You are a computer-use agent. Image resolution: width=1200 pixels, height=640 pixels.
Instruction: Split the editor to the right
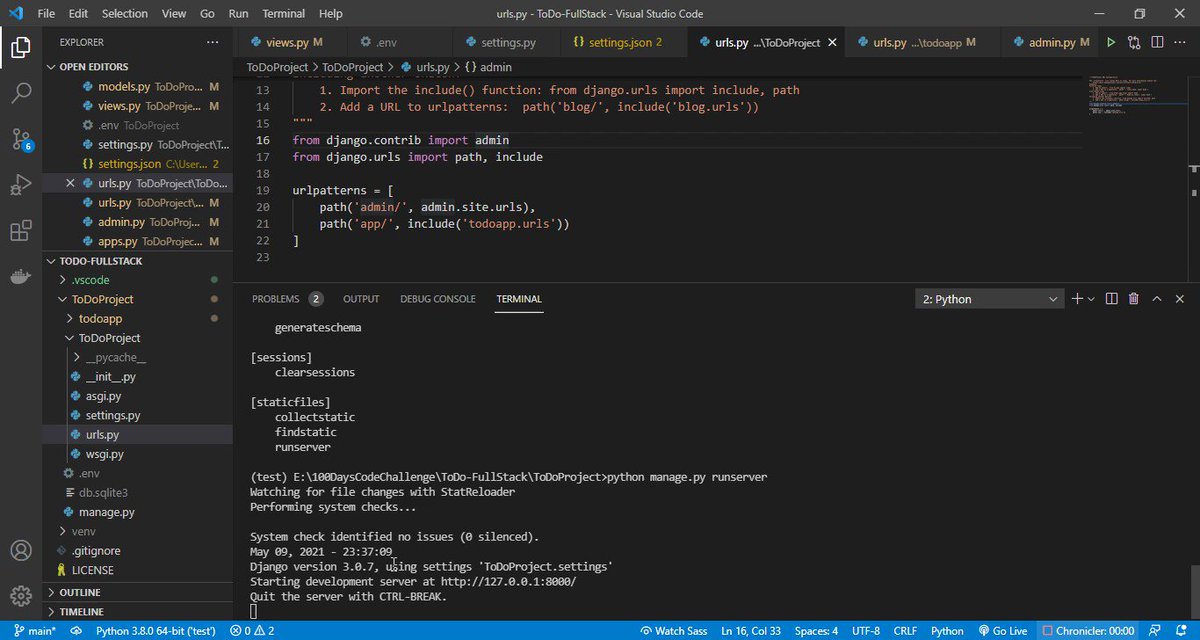(x=1158, y=43)
